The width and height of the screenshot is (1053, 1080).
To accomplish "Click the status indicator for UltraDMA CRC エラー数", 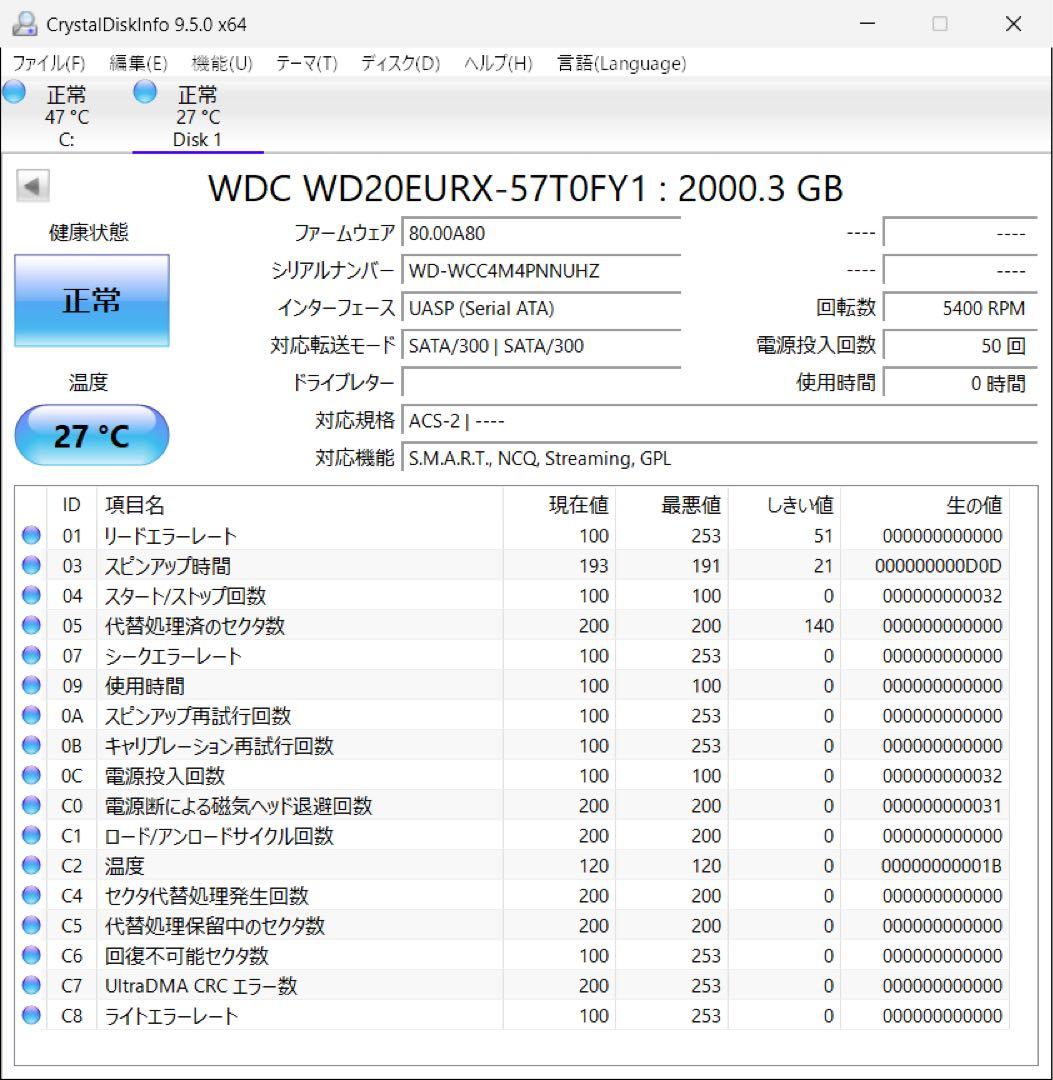I will click(30, 985).
